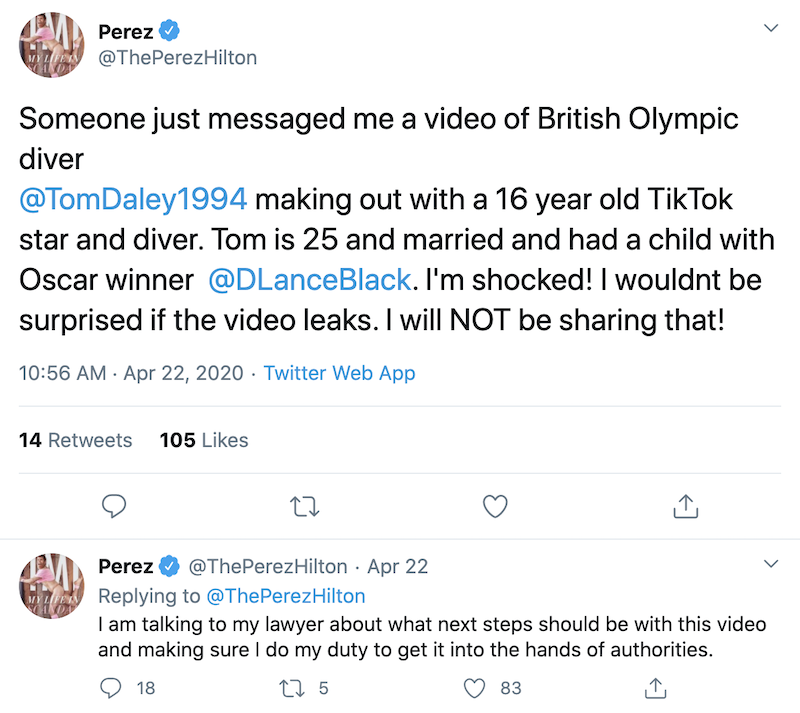Open the main tweet's chevron menu
The image size is (800, 713).
click(771, 29)
